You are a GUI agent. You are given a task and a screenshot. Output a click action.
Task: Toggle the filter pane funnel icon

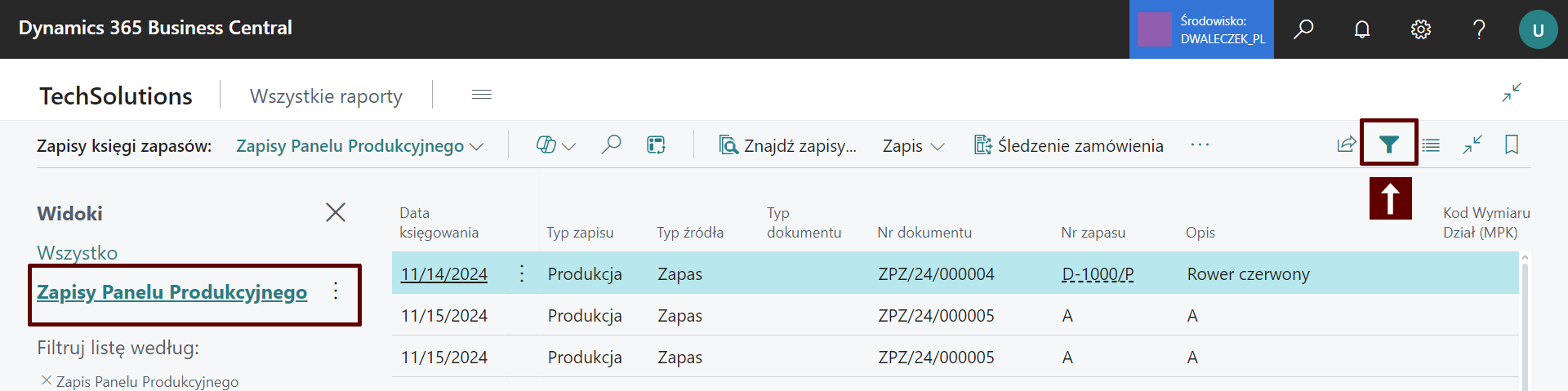pos(1388,144)
